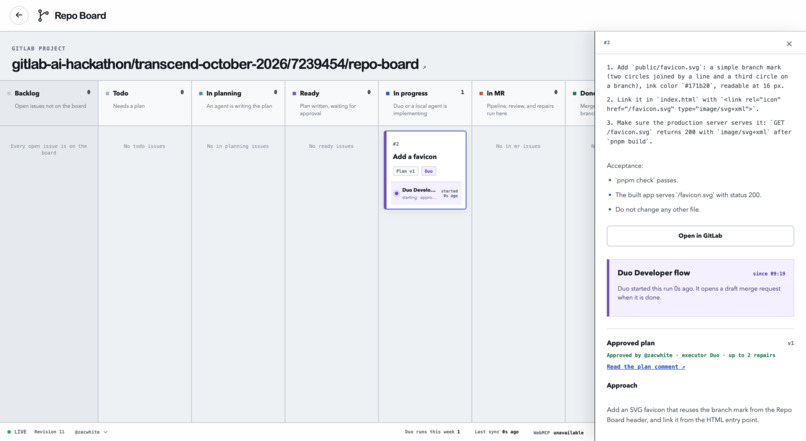The width and height of the screenshot is (806, 441).
Task: Click 'since 09:19' timestamp
Action: tap(769, 274)
